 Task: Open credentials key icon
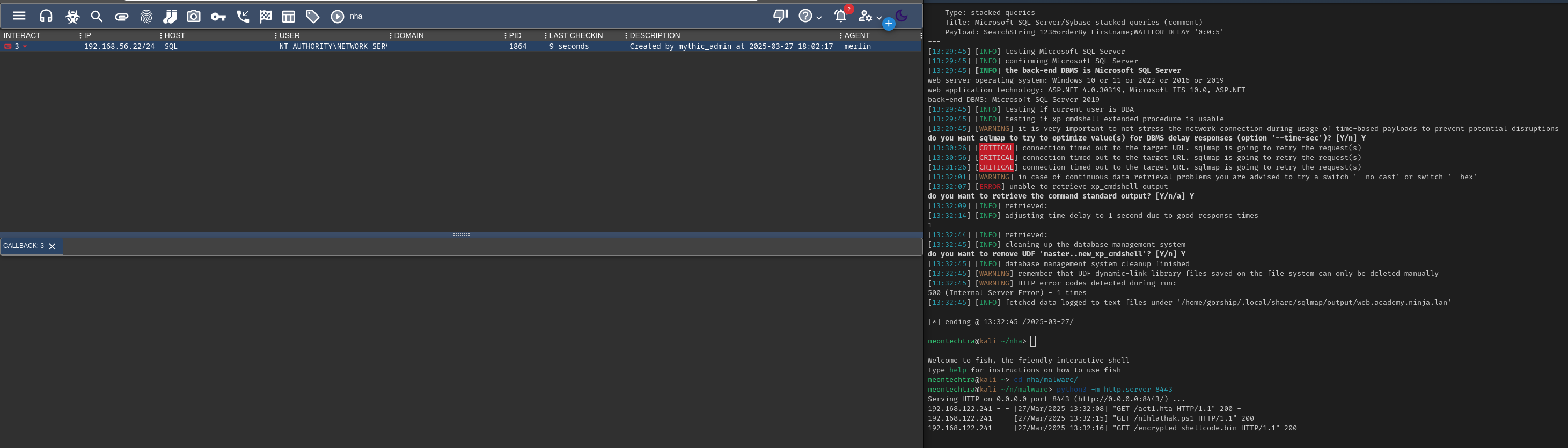click(x=218, y=17)
